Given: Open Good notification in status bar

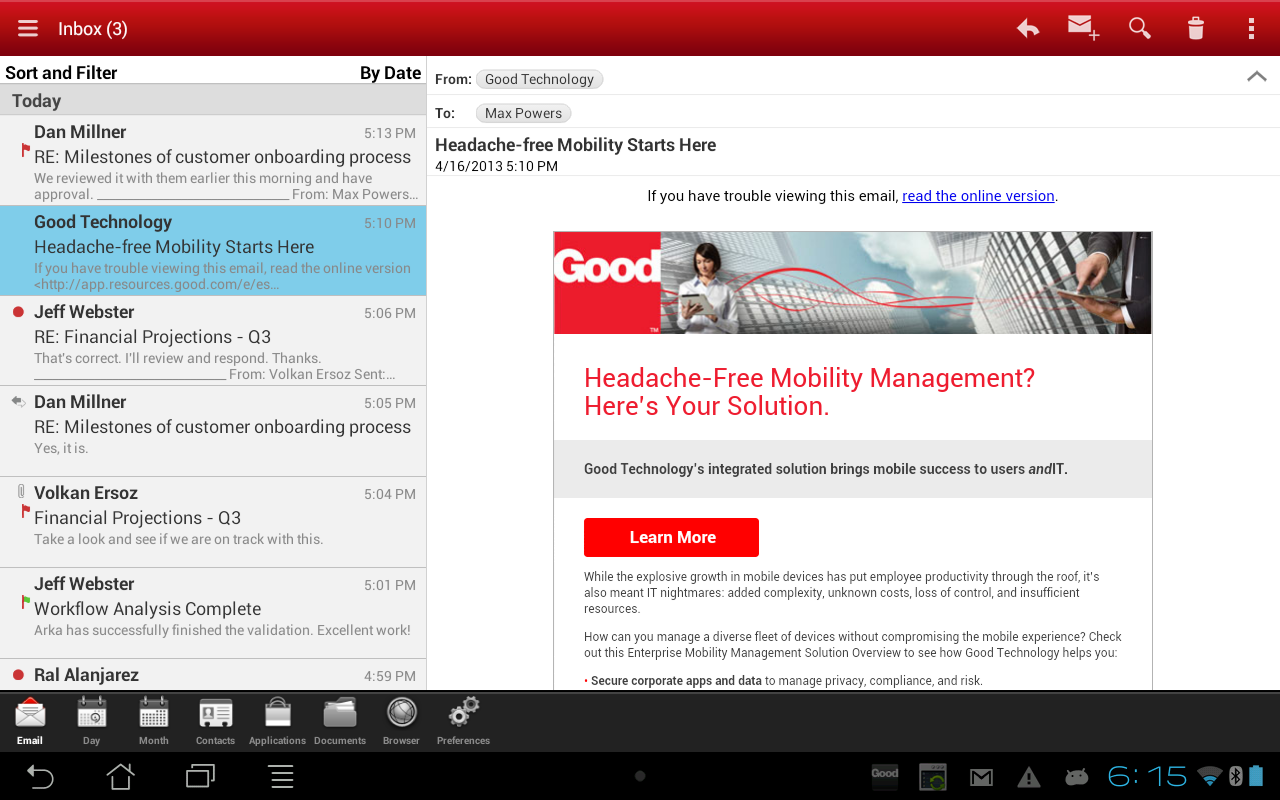Looking at the screenshot, I should (x=885, y=776).
